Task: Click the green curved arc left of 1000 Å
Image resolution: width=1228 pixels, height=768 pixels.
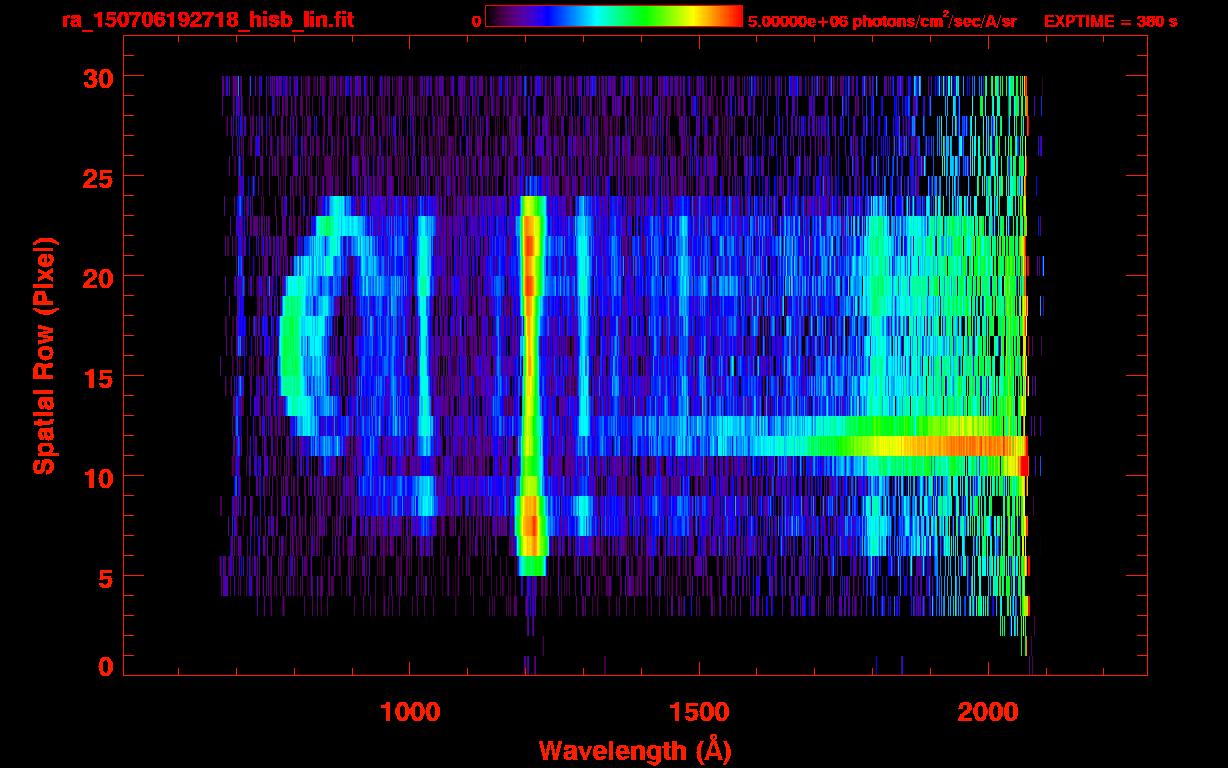Action: tap(290, 350)
